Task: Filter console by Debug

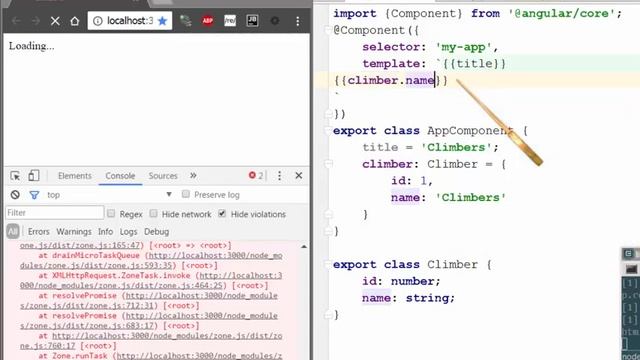Action: (x=156, y=231)
